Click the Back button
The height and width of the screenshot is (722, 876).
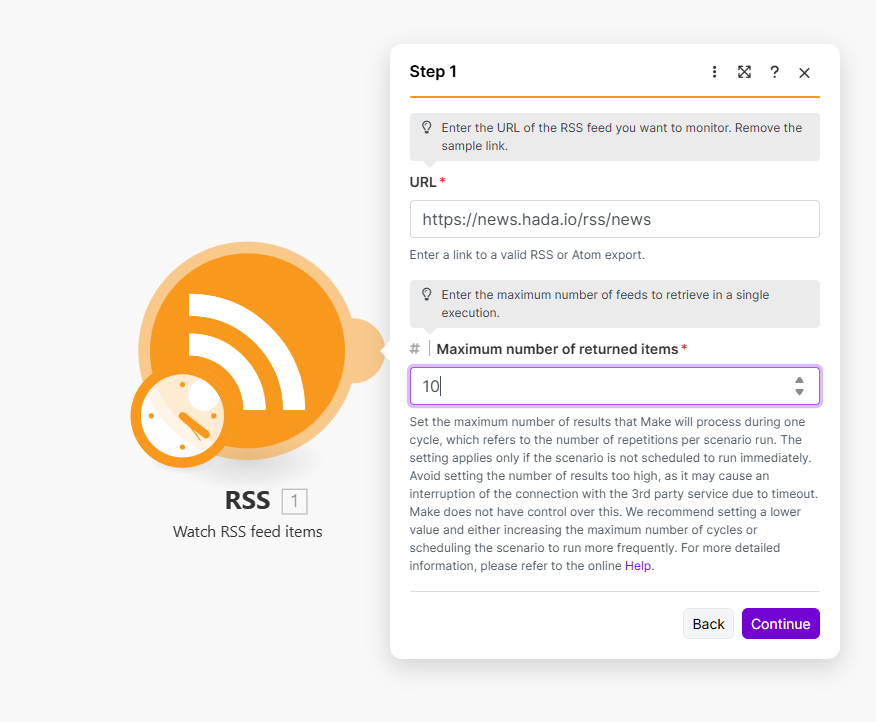pyautogui.click(x=708, y=624)
